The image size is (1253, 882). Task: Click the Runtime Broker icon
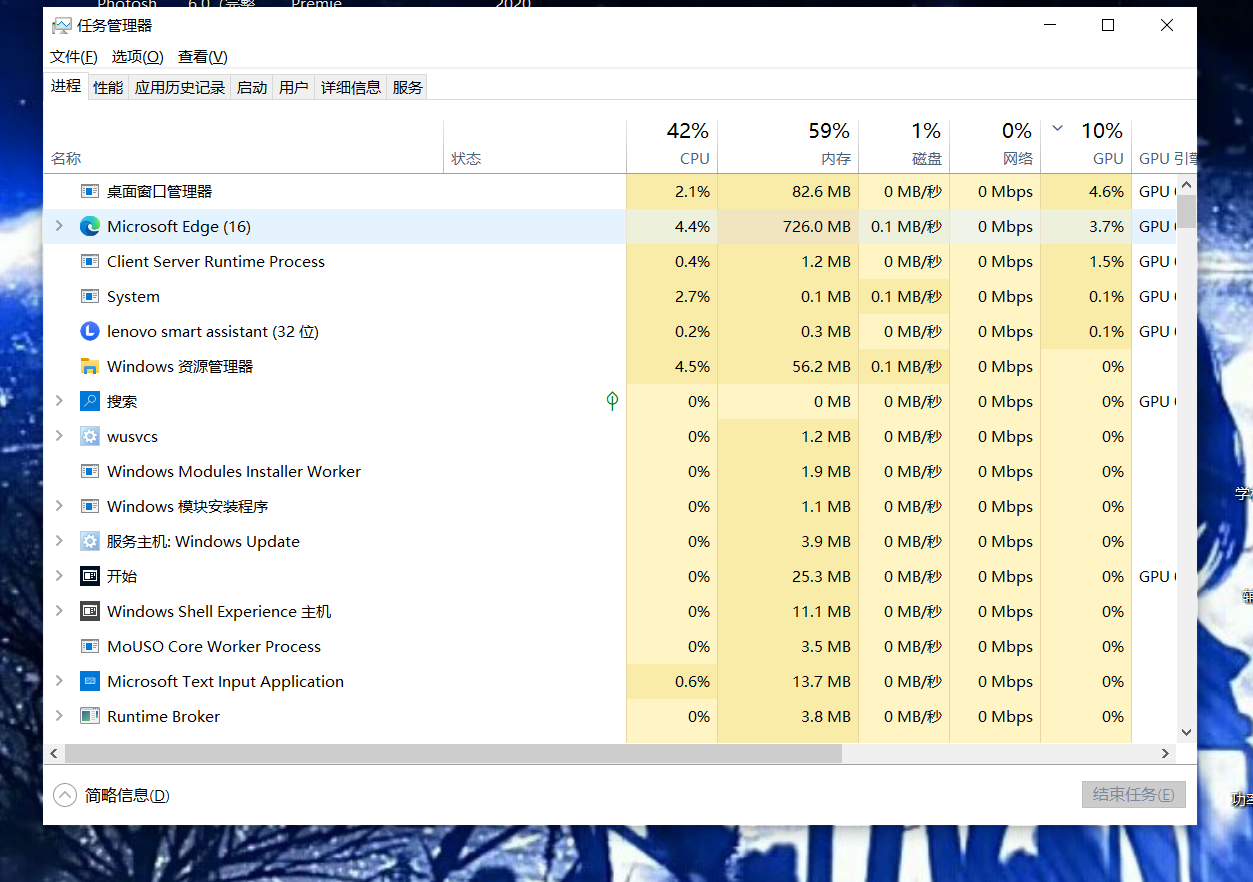[90, 716]
